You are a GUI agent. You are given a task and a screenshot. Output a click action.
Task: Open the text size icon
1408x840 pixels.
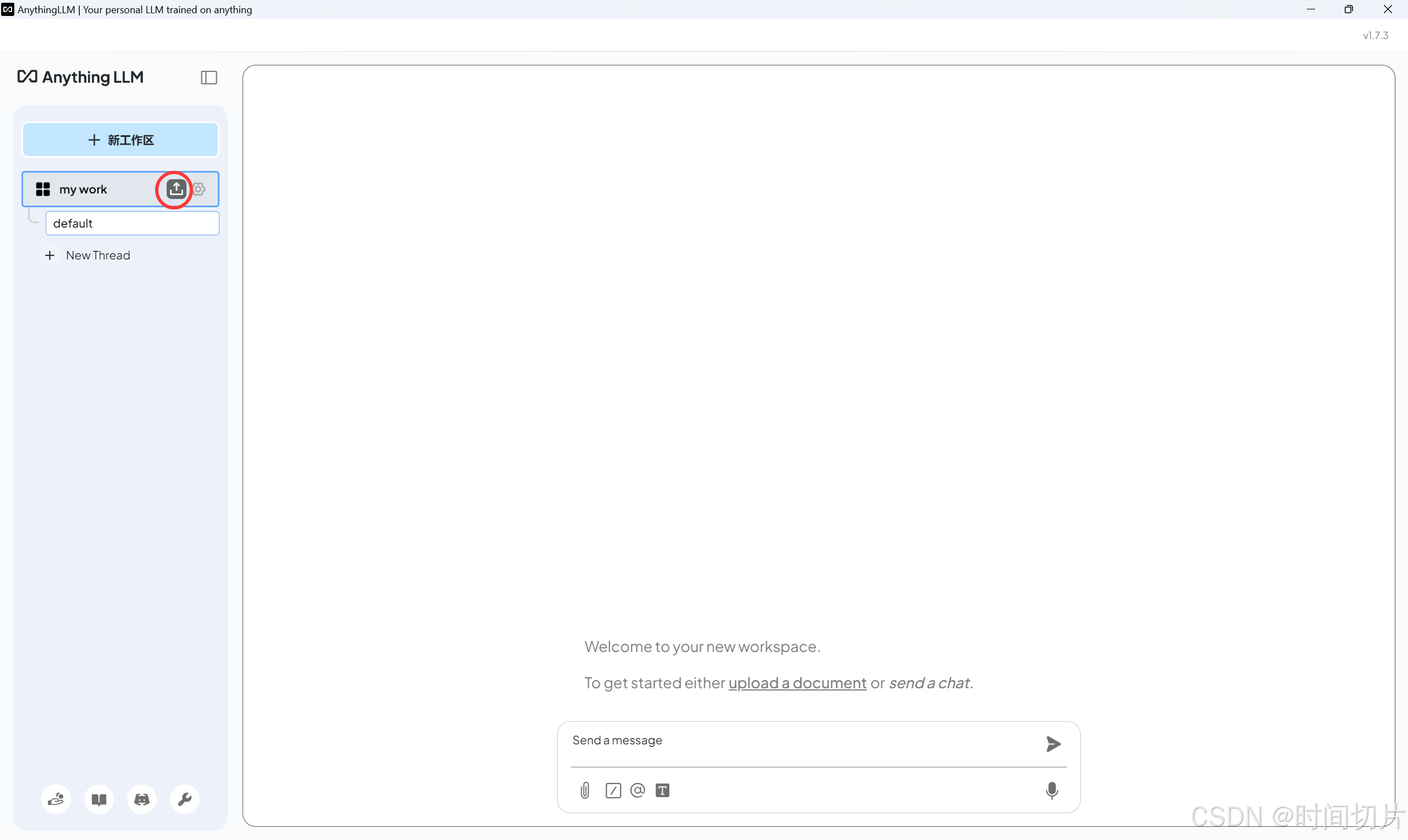[x=662, y=790]
